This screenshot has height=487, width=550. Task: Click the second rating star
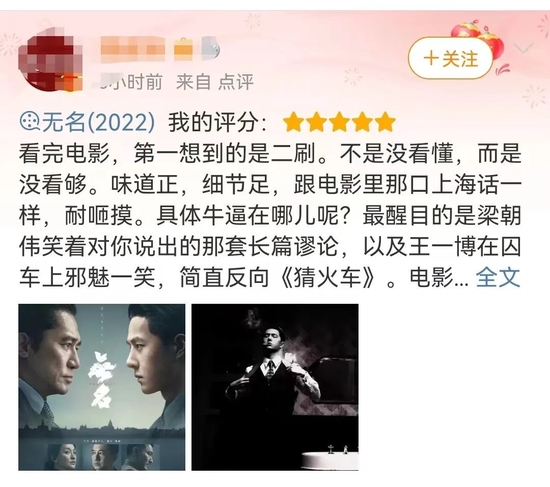click(x=317, y=122)
